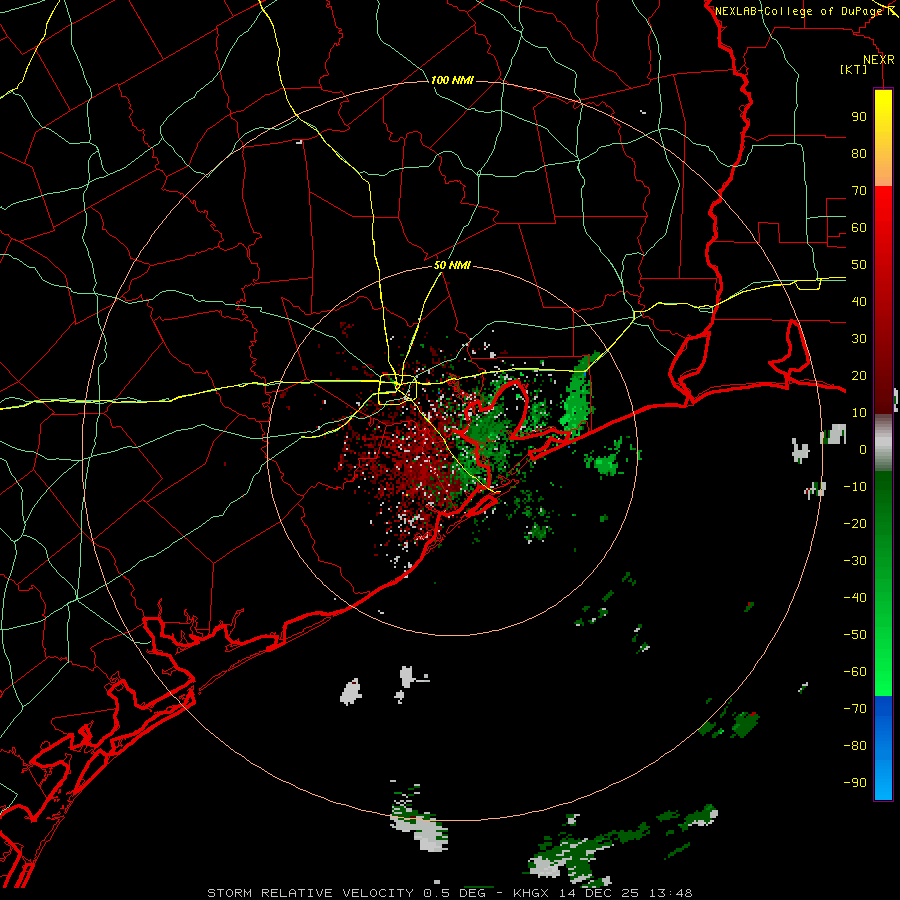Select the 80 value on velocity scale
This screenshot has height=900, width=900.
(859, 154)
